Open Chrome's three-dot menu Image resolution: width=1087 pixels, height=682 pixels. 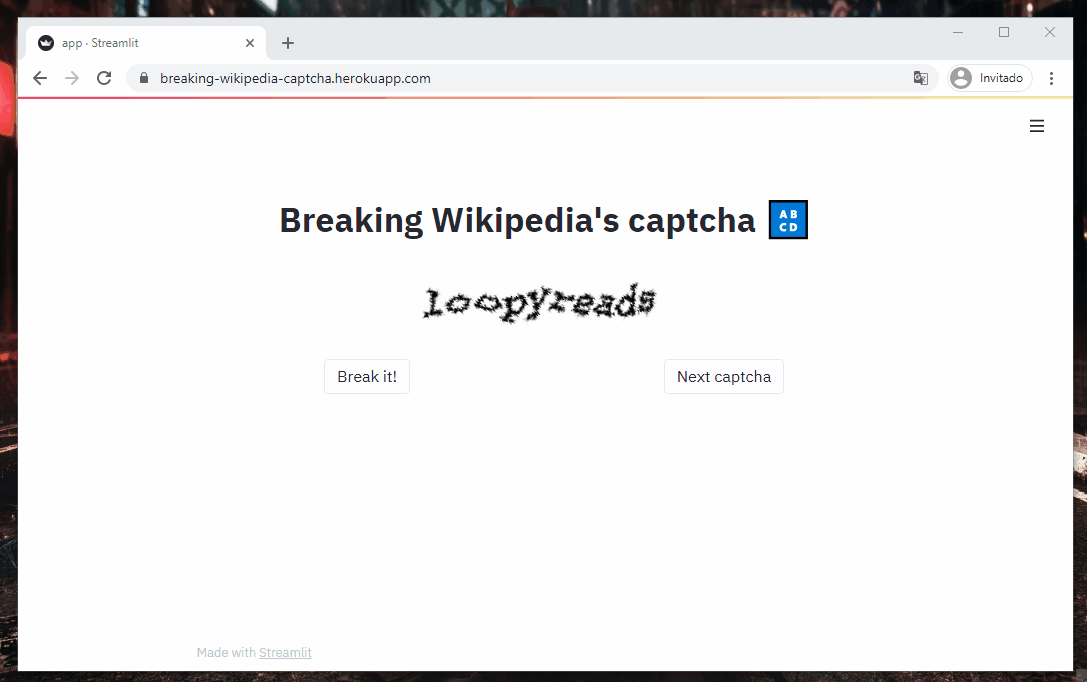(1051, 78)
